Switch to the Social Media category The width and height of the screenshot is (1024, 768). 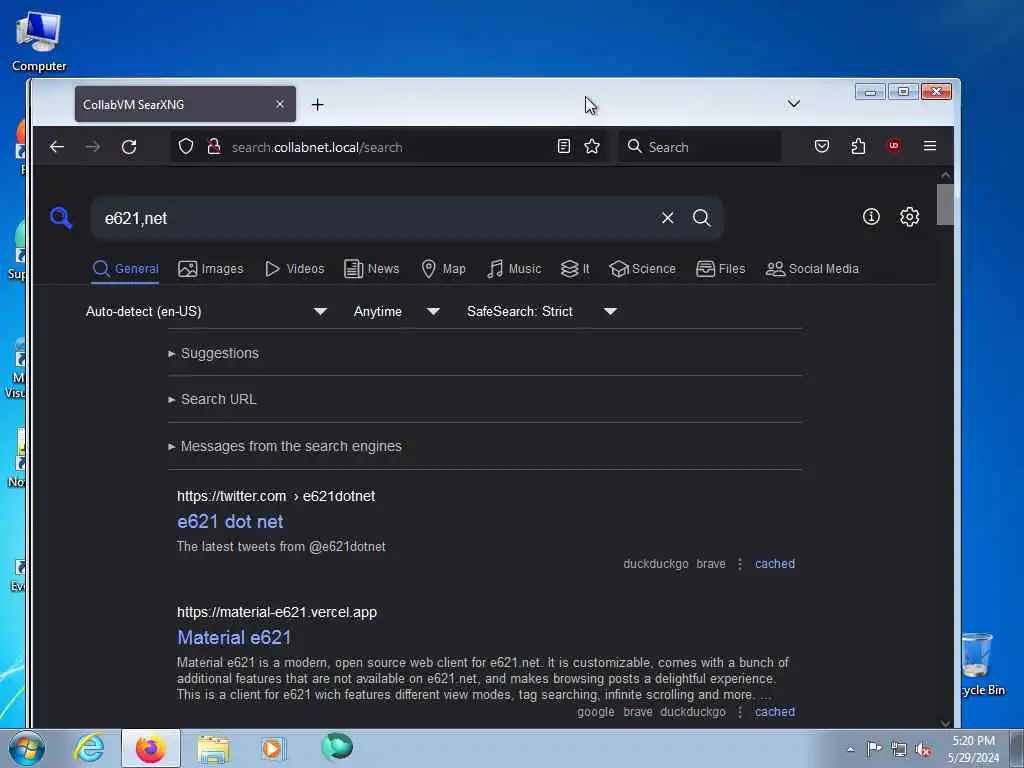click(812, 268)
